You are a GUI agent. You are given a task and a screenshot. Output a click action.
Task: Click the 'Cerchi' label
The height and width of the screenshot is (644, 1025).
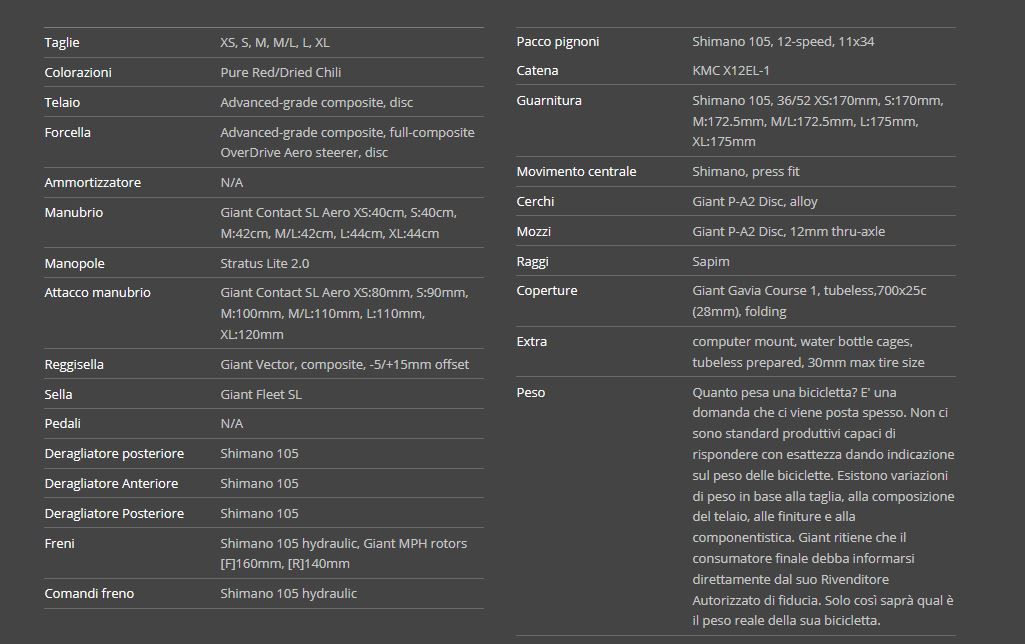(x=535, y=202)
